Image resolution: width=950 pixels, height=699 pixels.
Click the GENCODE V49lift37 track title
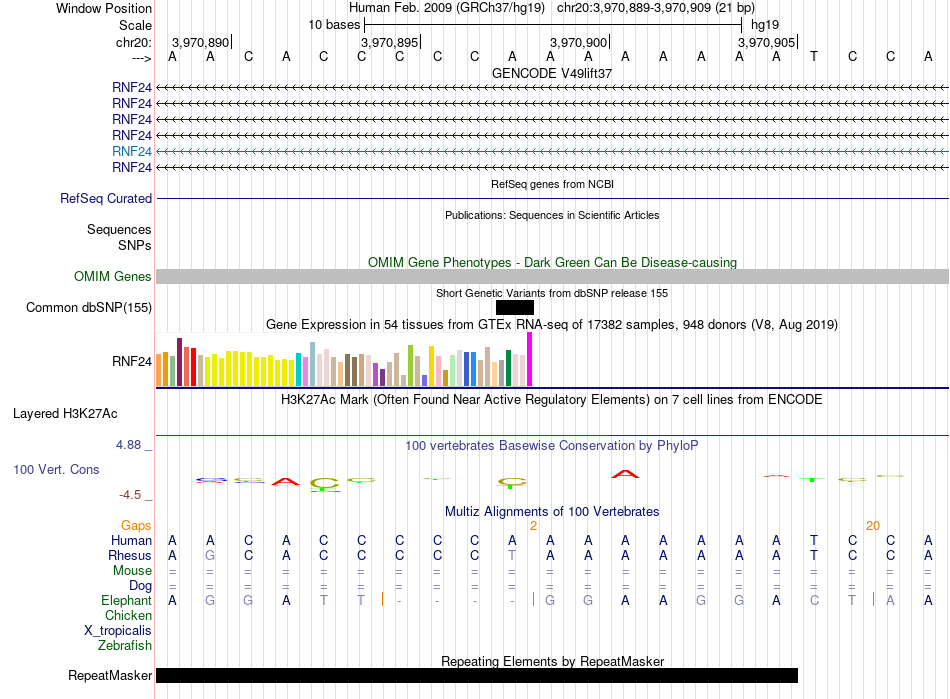coord(552,73)
